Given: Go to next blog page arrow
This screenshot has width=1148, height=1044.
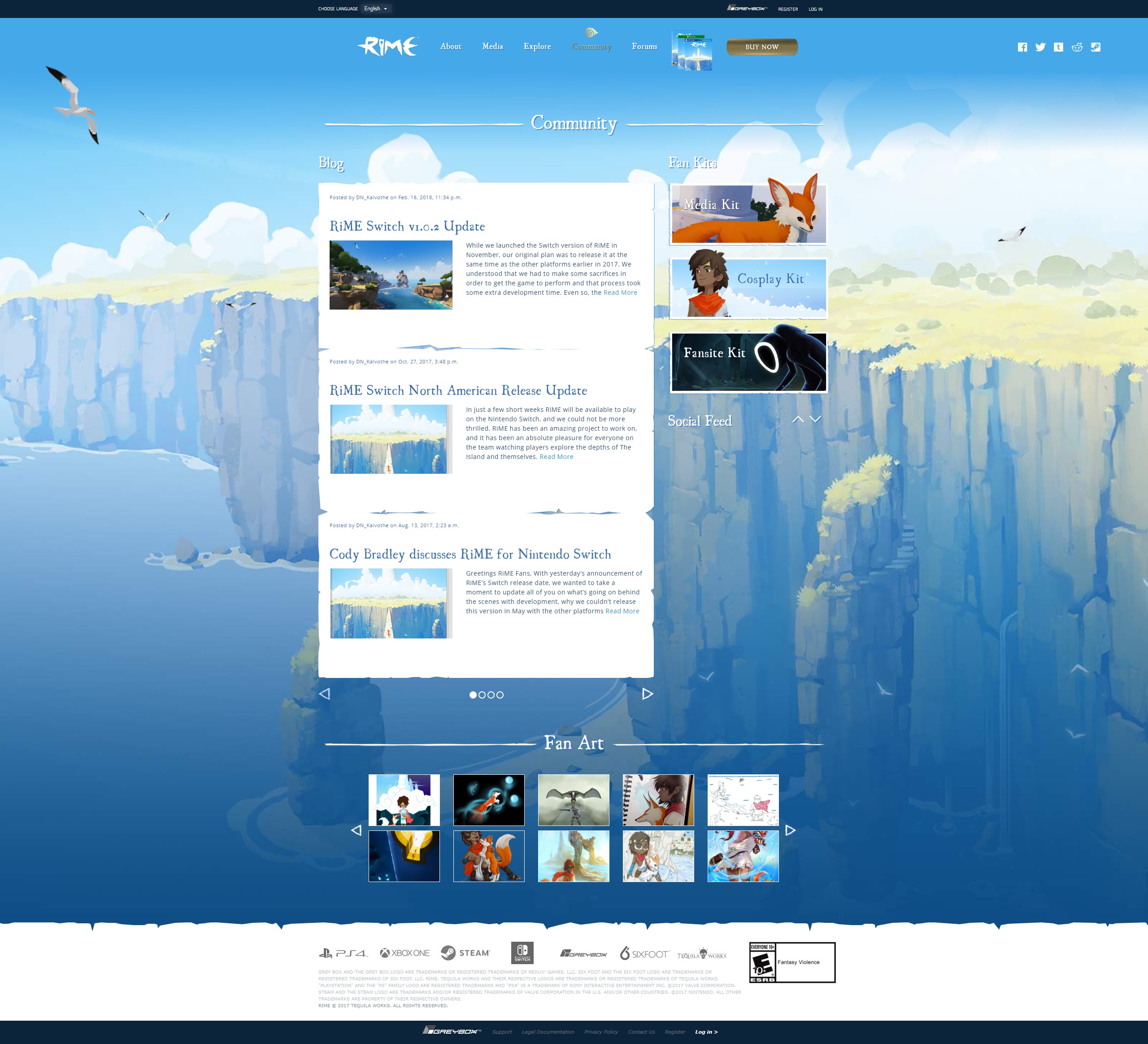Looking at the screenshot, I should (x=648, y=694).
